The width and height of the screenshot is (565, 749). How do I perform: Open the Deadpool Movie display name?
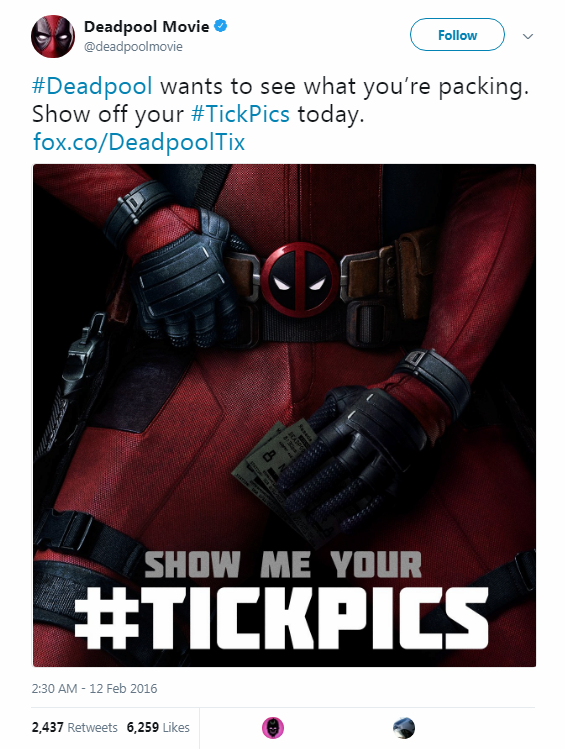point(147,27)
